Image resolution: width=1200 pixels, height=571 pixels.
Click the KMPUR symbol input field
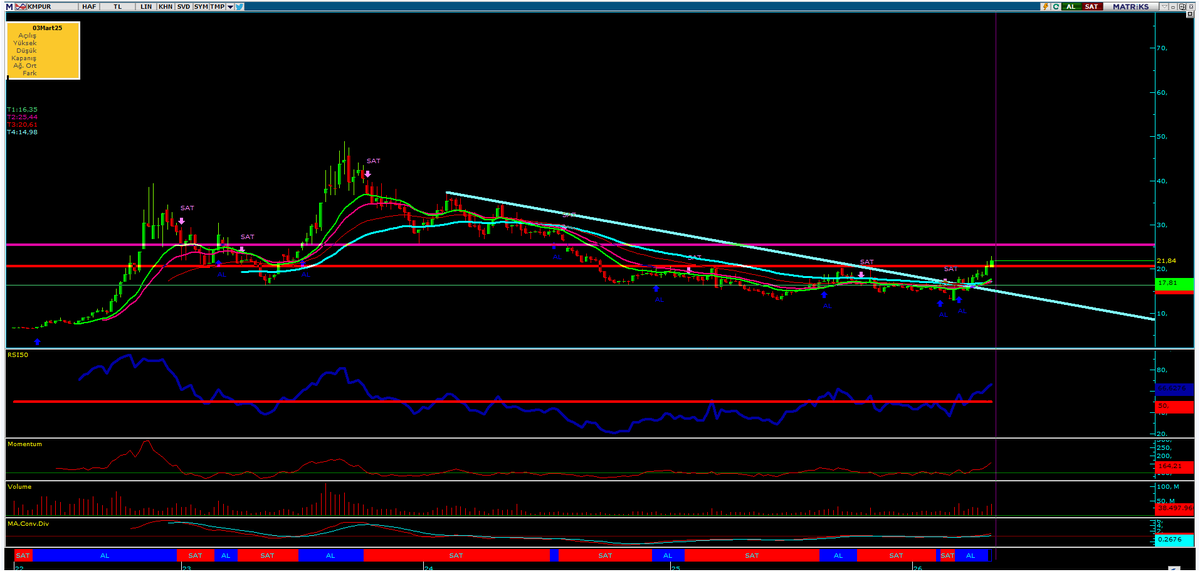(x=52, y=7)
